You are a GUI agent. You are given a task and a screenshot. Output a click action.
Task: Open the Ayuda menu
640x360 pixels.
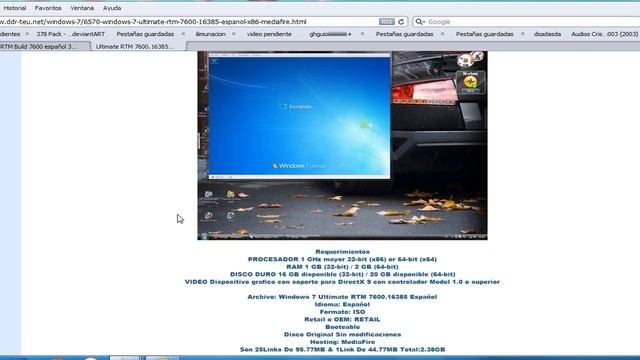tap(112, 8)
